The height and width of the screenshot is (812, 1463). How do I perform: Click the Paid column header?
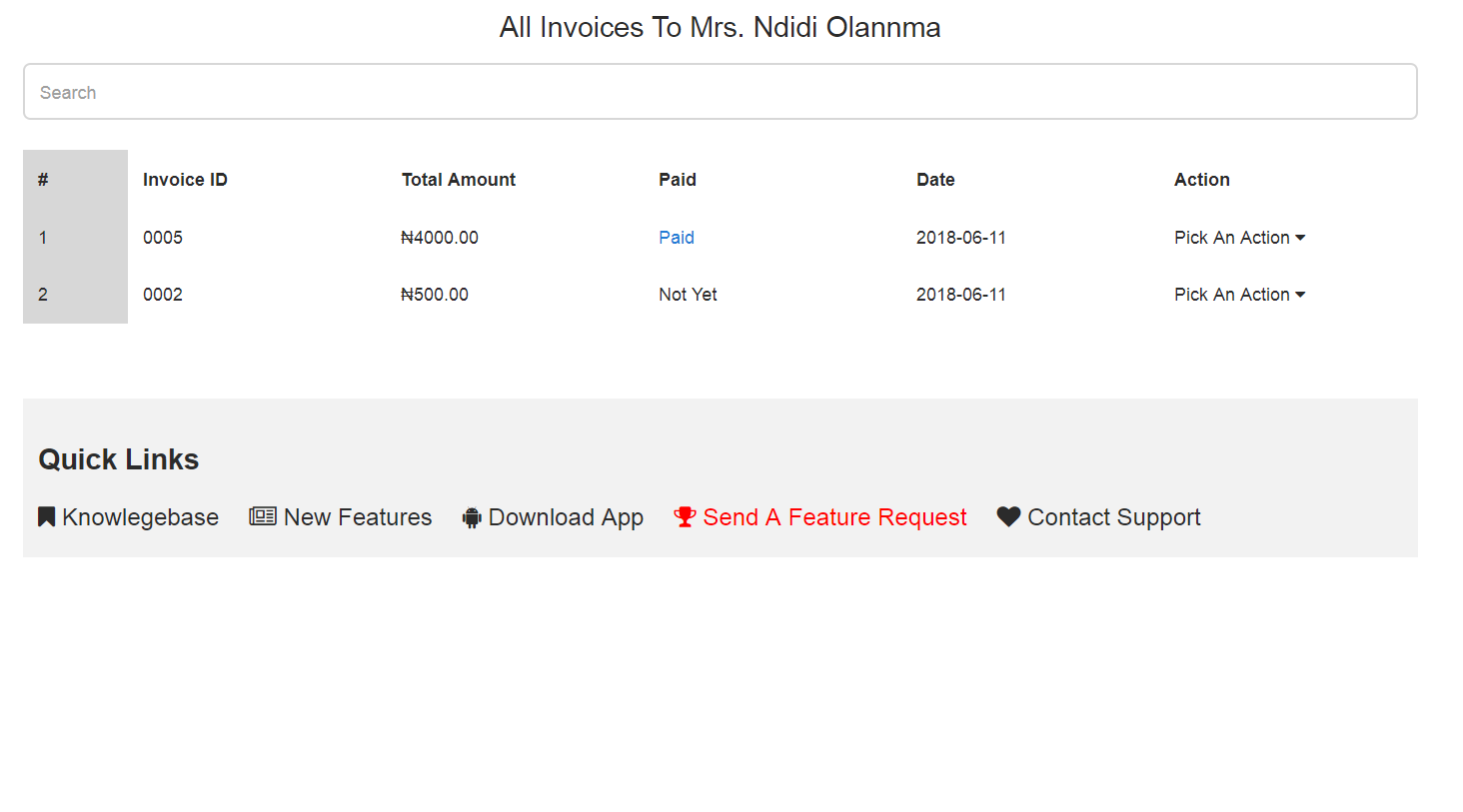(x=678, y=180)
